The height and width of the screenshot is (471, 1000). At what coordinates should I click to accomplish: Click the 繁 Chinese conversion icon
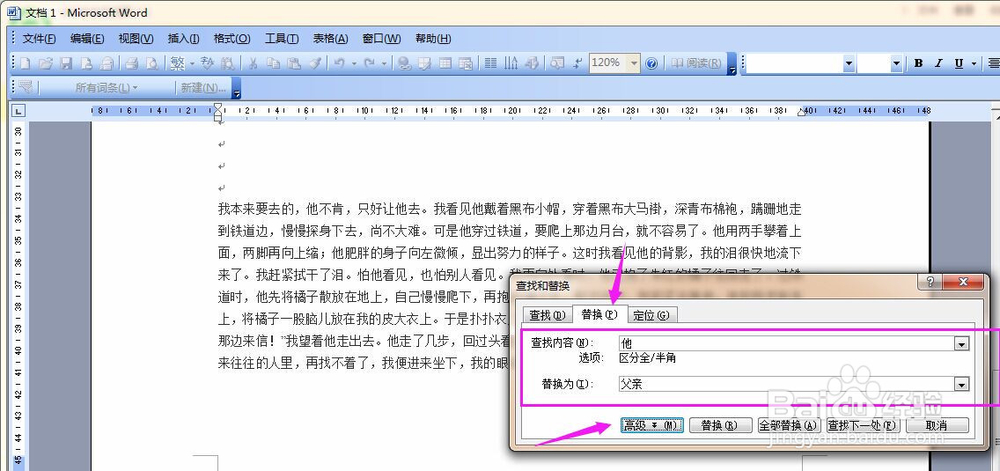point(177,63)
